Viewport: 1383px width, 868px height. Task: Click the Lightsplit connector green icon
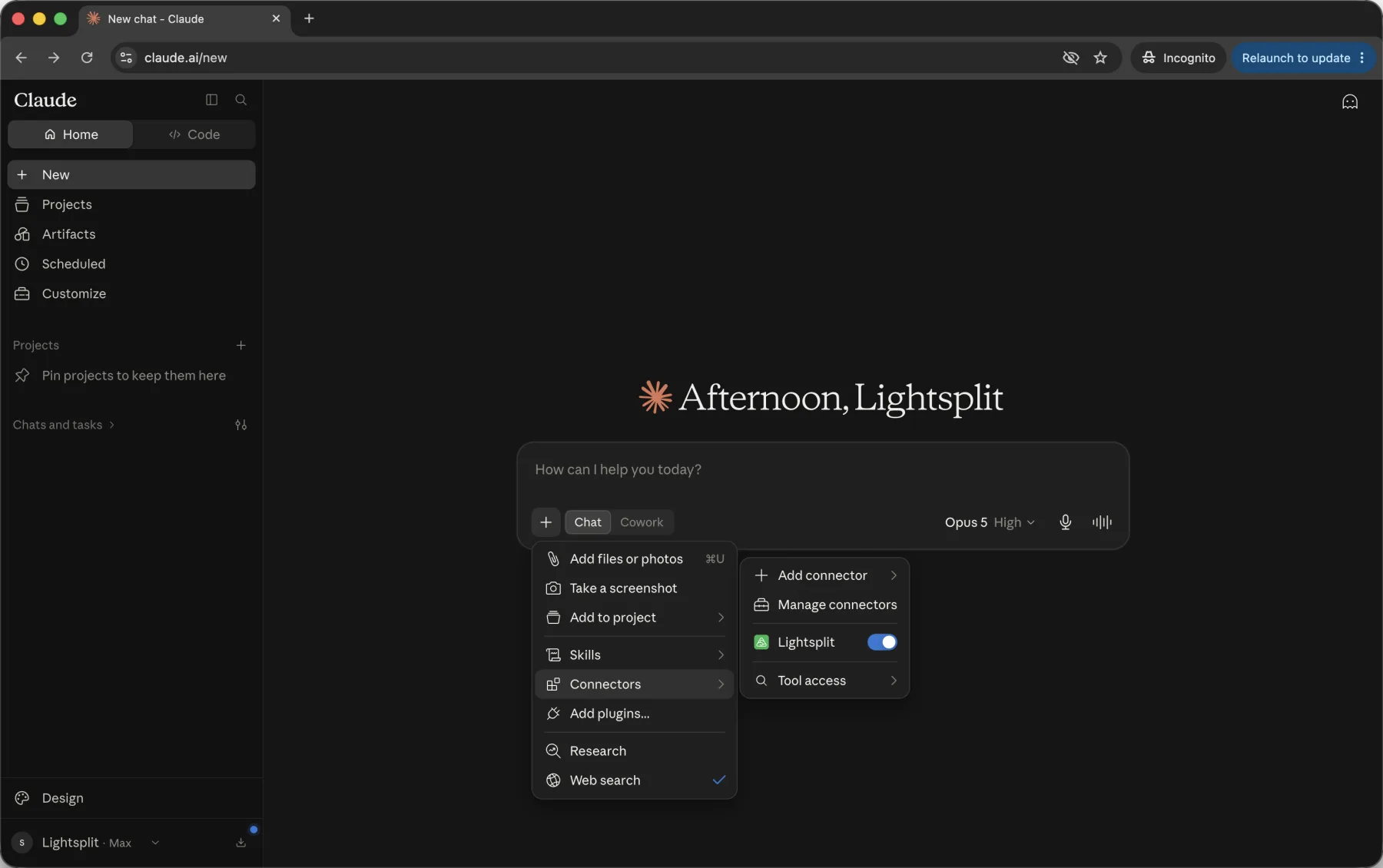761,642
